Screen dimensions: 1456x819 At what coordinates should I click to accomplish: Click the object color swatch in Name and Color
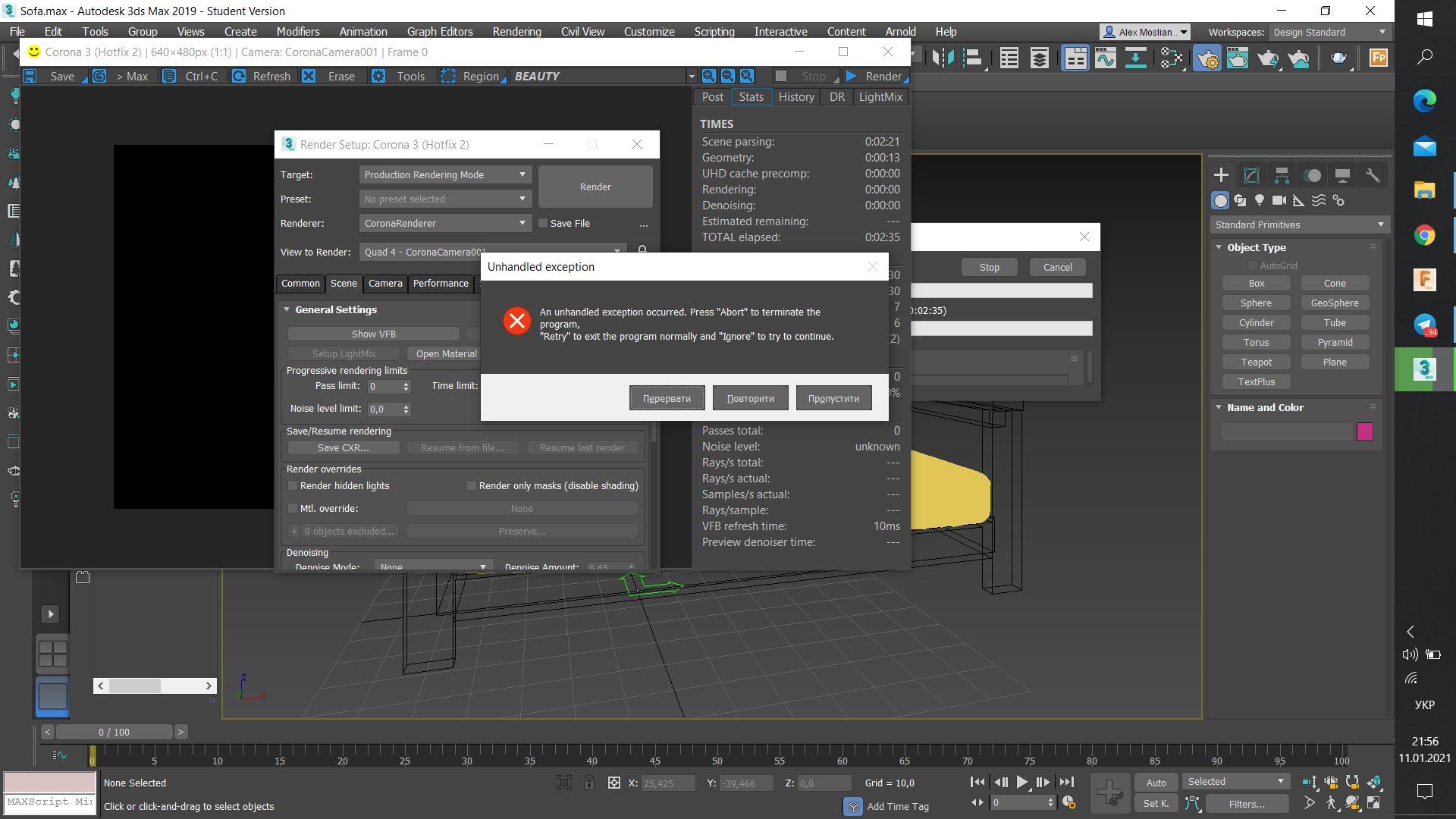(1364, 431)
